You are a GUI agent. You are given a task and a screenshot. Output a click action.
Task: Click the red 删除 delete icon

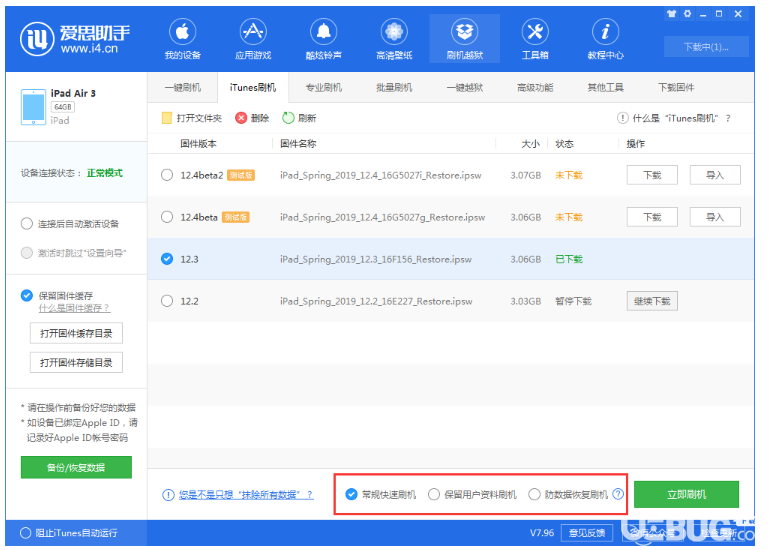click(241, 118)
